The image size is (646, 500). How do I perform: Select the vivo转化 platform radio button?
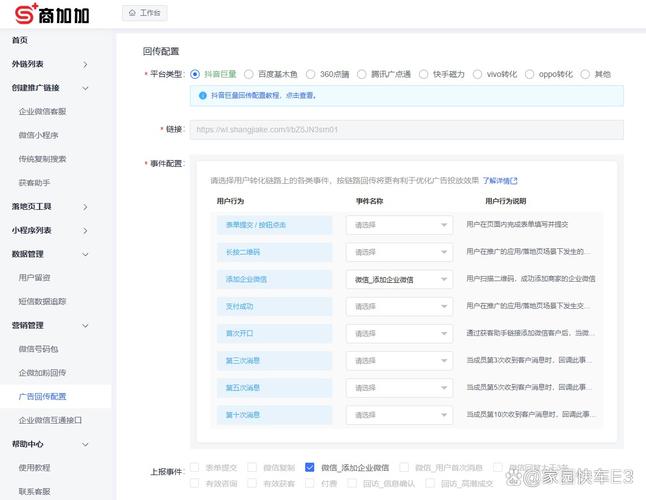coord(477,74)
